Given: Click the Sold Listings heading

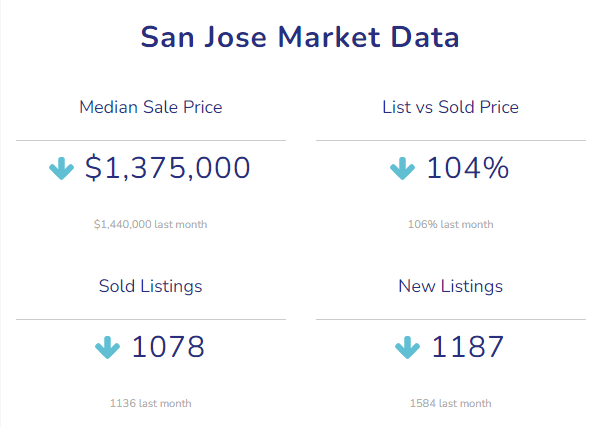Looking at the screenshot, I should coord(150,286).
